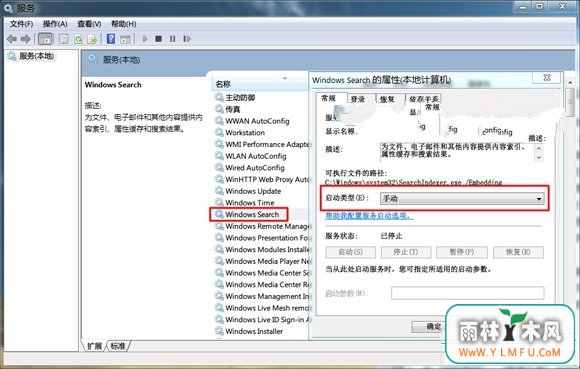Open the 文件(F) menu
Screen dimensions: 580x369
(21, 24)
